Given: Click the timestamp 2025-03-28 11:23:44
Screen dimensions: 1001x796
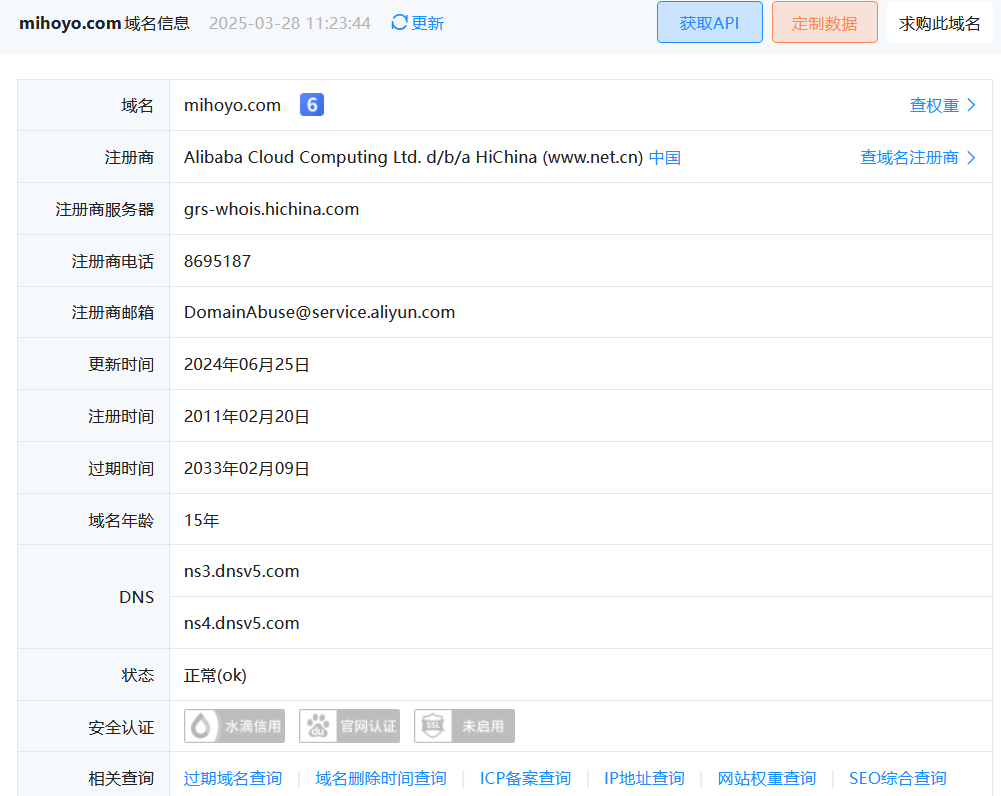Looking at the screenshot, I should 290,23.
